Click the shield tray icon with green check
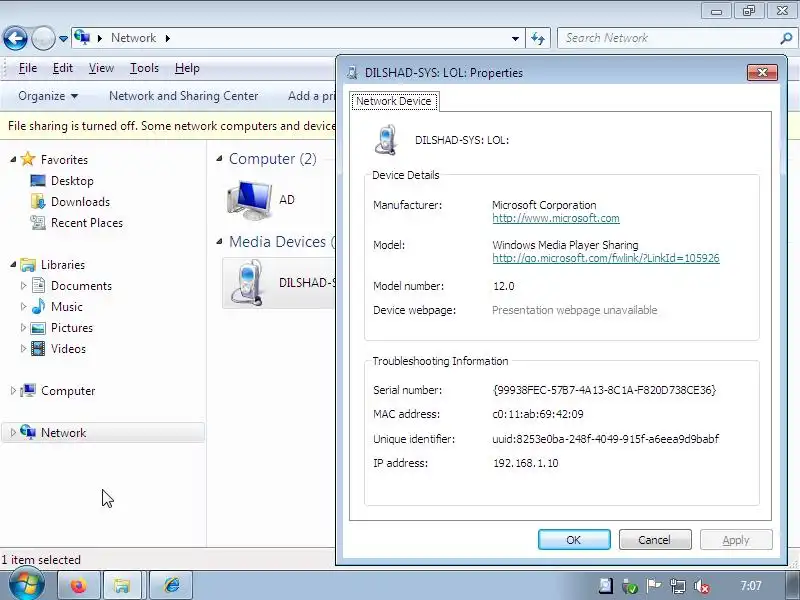Image resolution: width=800 pixels, height=600 pixels. tap(630, 587)
